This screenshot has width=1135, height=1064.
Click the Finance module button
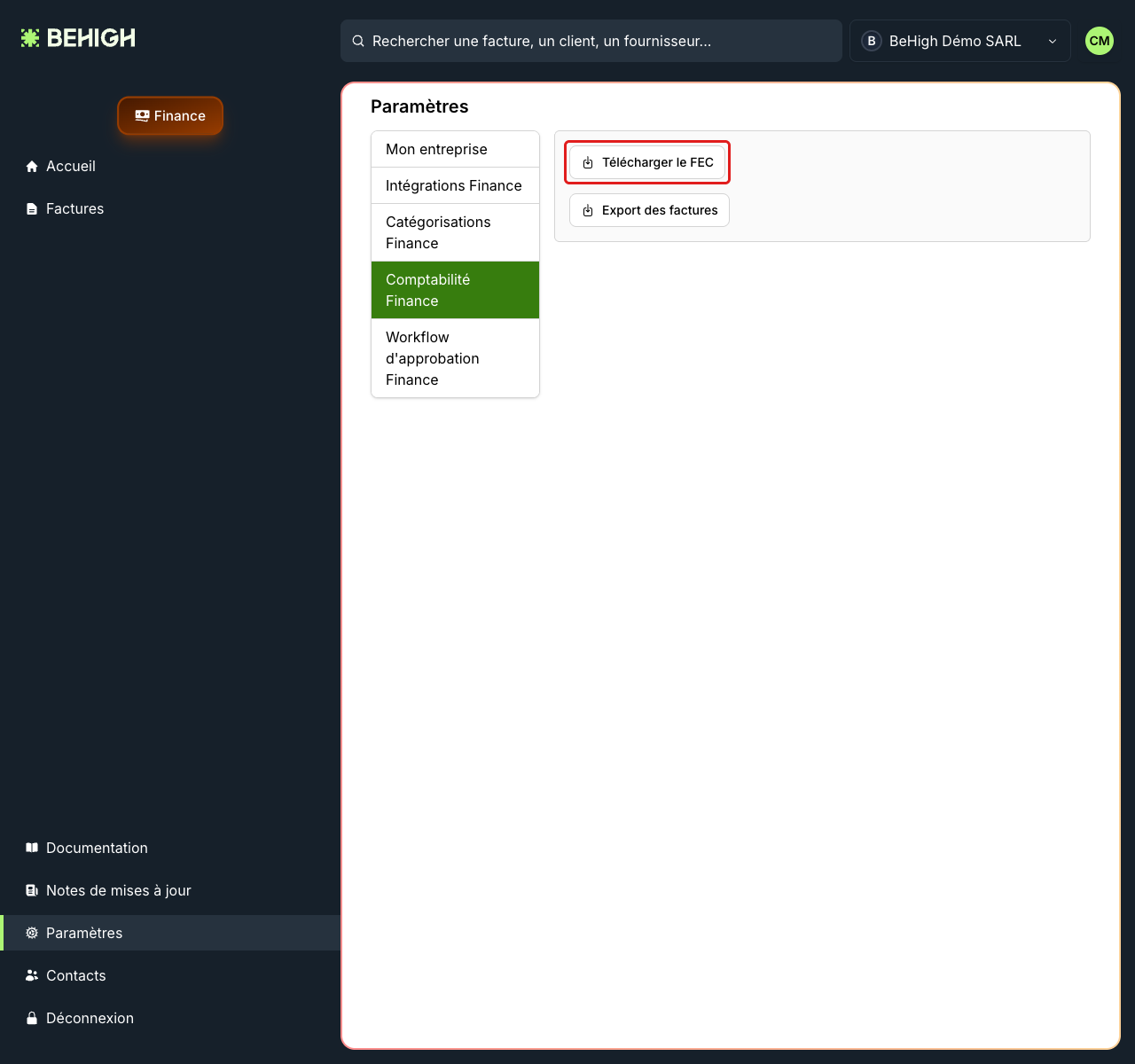point(170,116)
